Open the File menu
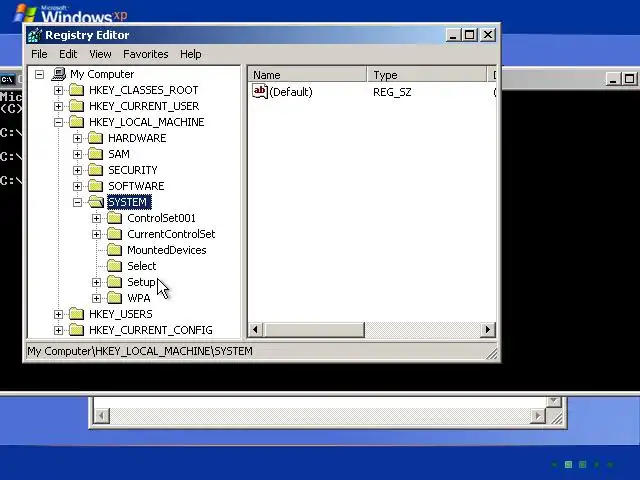The image size is (640, 480). pyautogui.click(x=39, y=54)
